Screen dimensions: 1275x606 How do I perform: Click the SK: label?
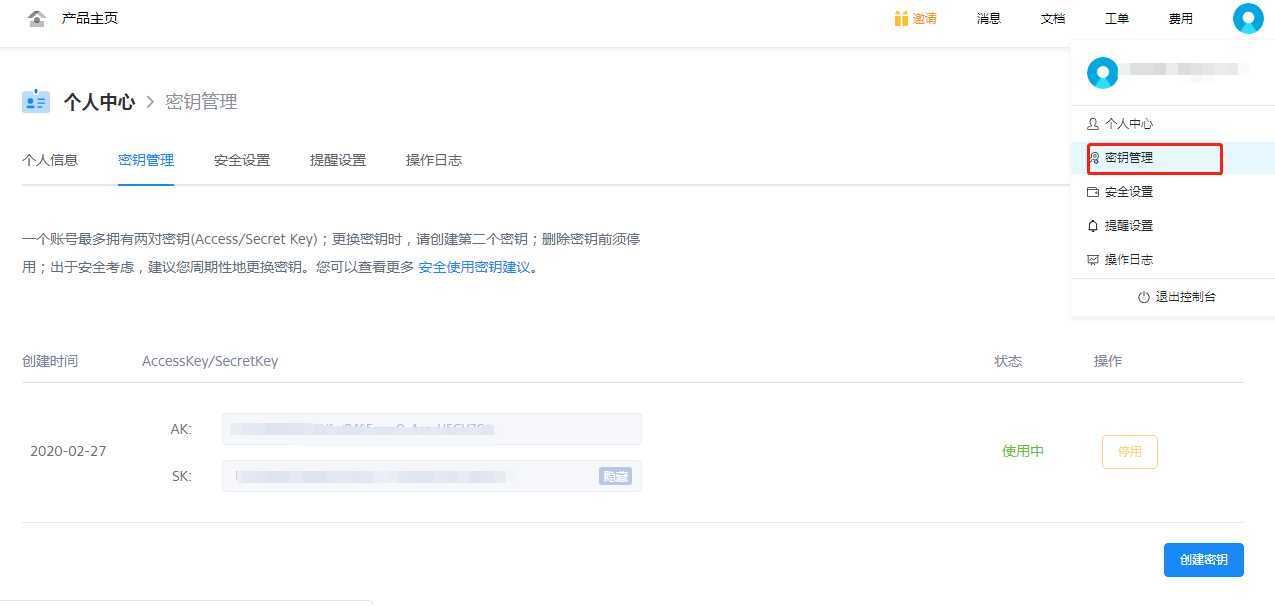pyautogui.click(x=182, y=476)
